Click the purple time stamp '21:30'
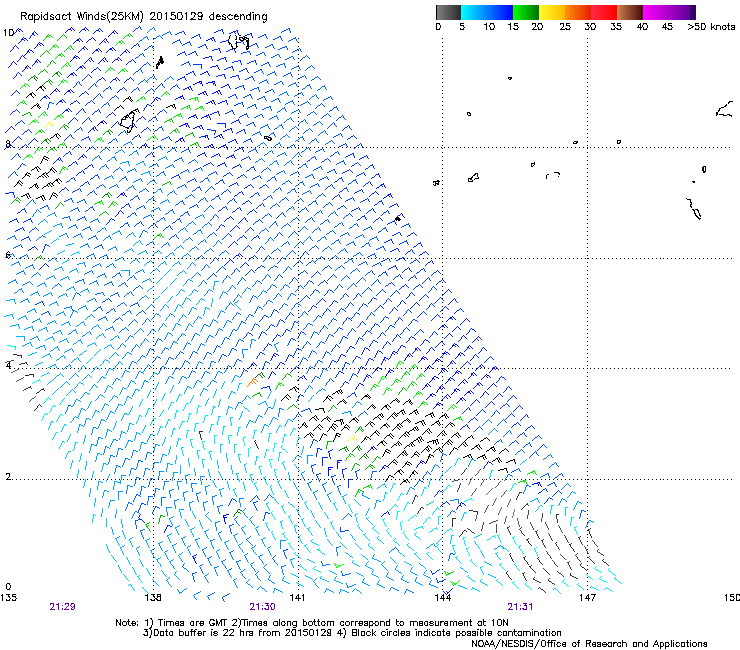740x650 pixels. point(262,607)
